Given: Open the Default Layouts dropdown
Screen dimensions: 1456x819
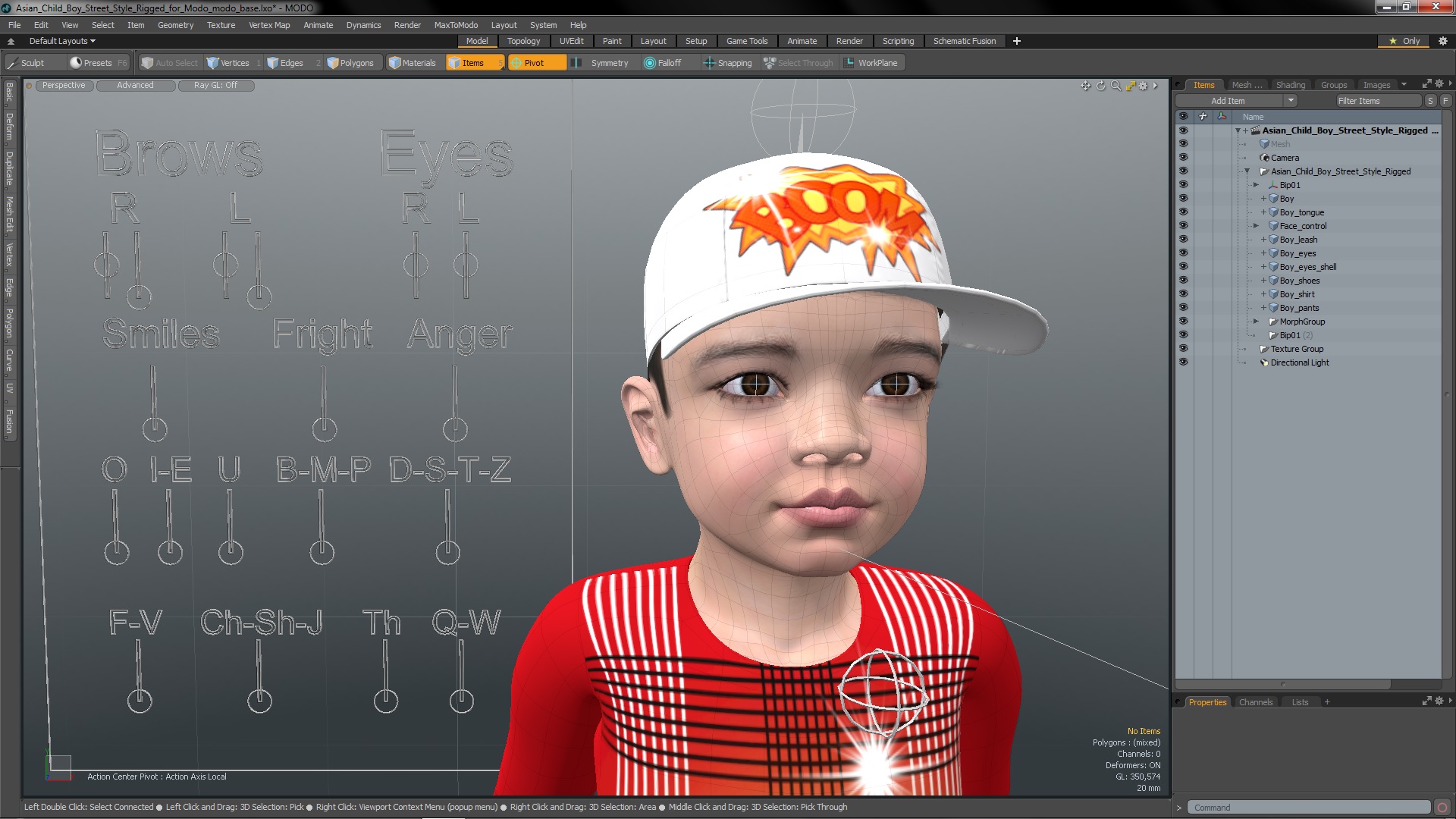Looking at the screenshot, I should pyautogui.click(x=62, y=41).
